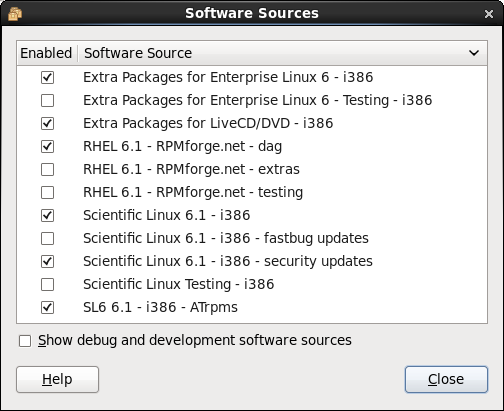Uncheck SL6 6.1 - i386 - ATrpms source
This screenshot has height=411, width=504.
tap(47, 307)
